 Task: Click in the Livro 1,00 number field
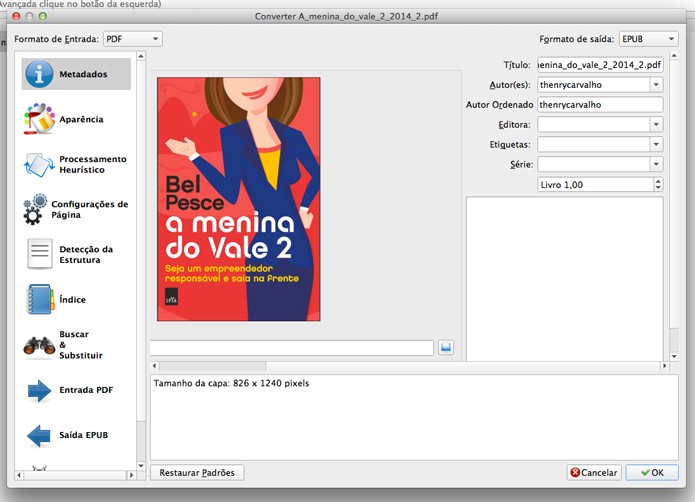(x=596, y=185)
